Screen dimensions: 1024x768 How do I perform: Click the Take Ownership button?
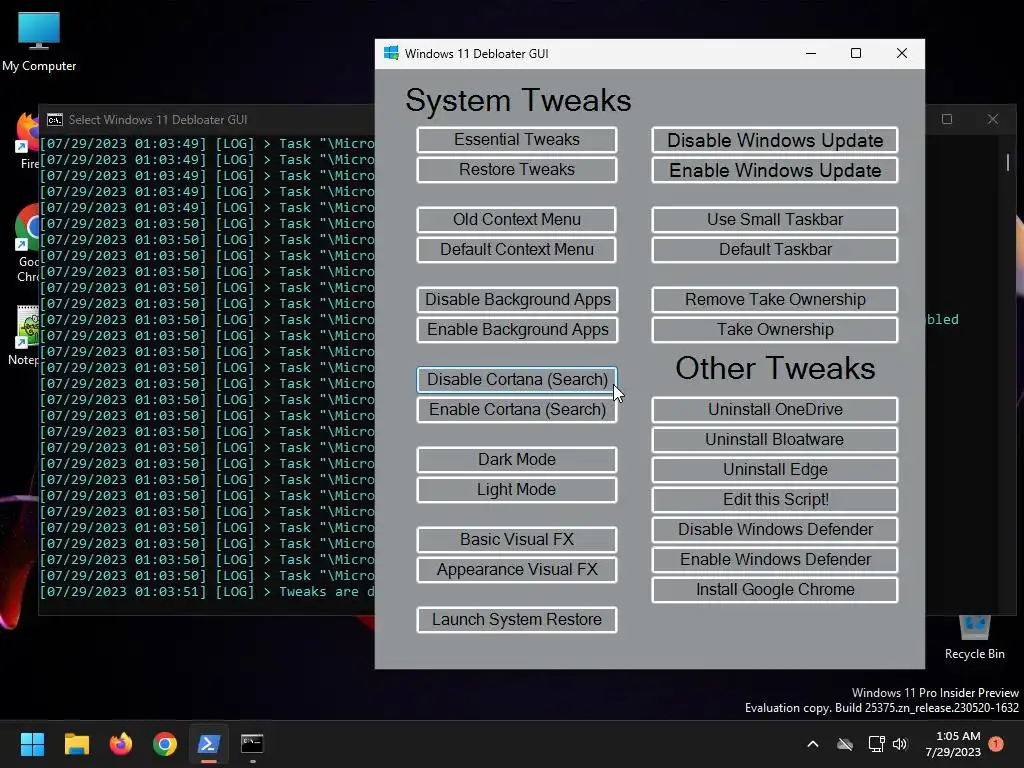coord(775,330)
